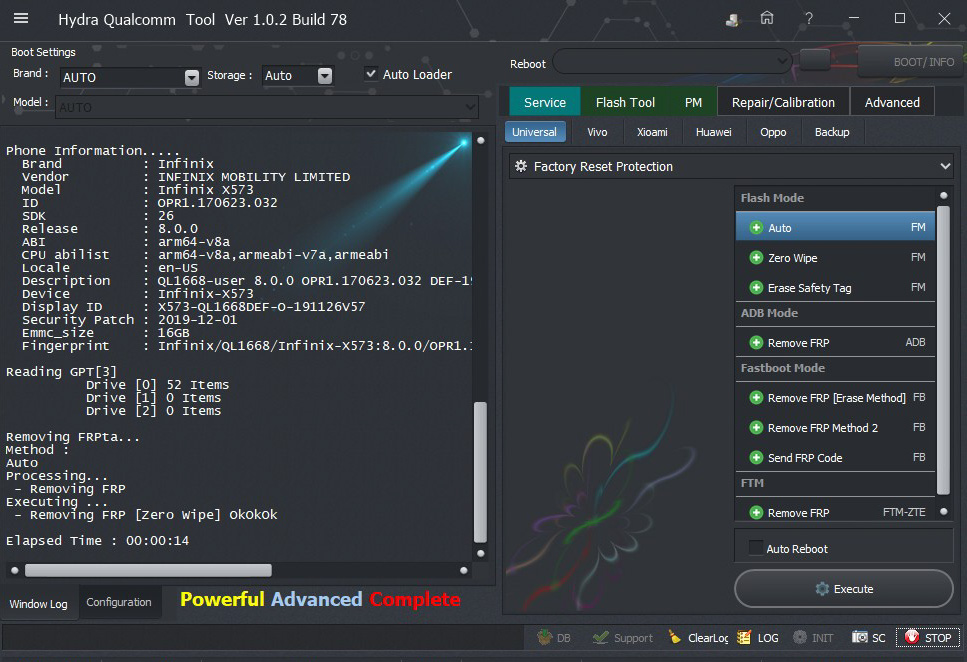Open the Repair/Calibration tab
Viewport: 967px width, 662px height.
pos(783,102)
